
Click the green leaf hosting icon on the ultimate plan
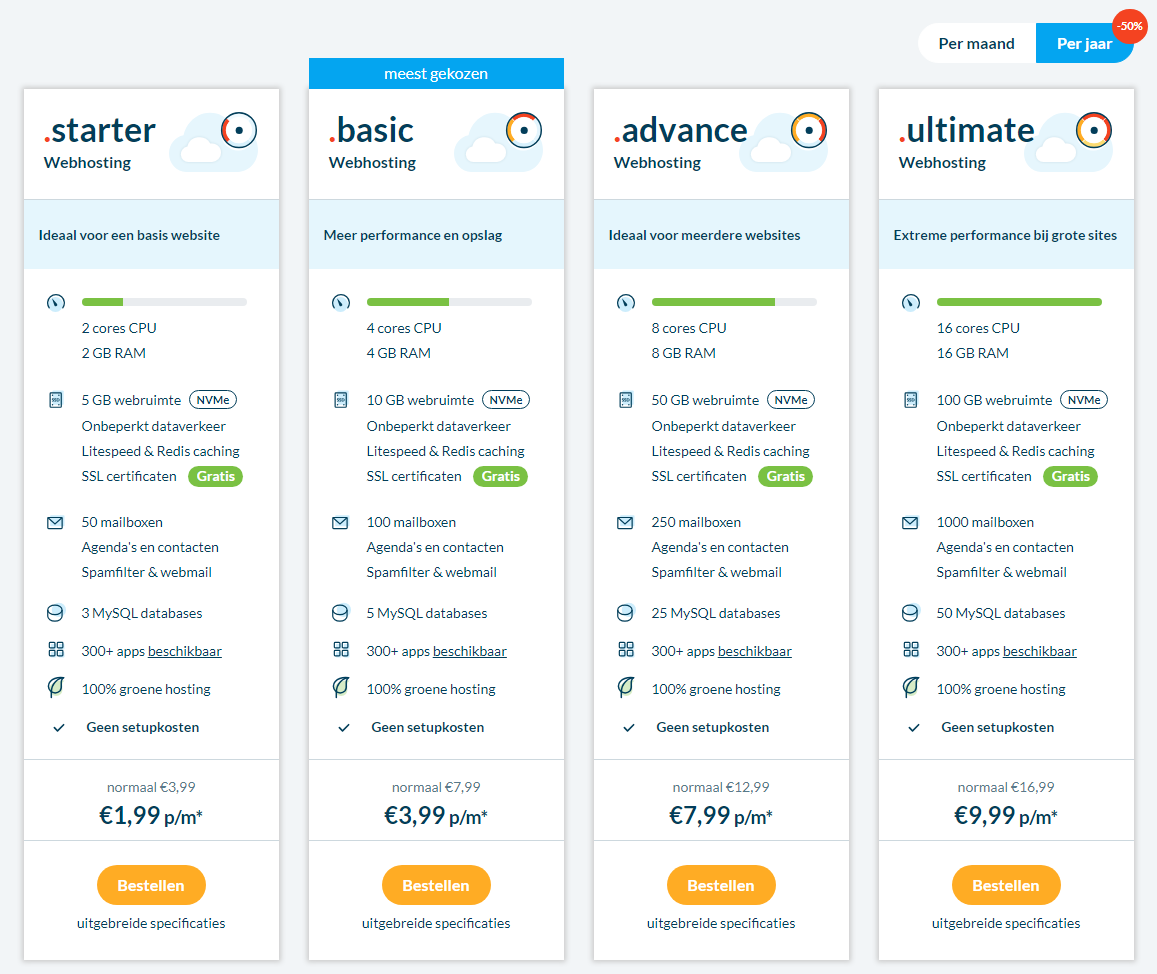(911, 688)
